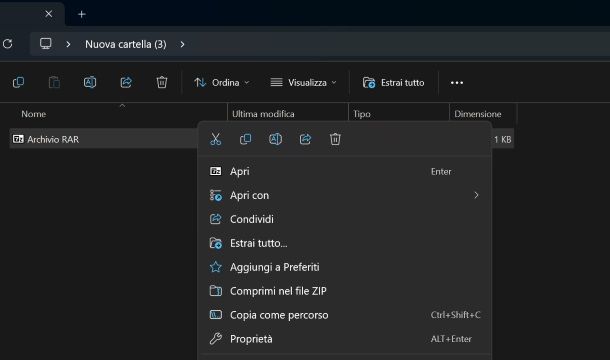This screenshot has width=610, height=360.
Task: Choose Copia come percorso menu entry
Action: [345, 315]
